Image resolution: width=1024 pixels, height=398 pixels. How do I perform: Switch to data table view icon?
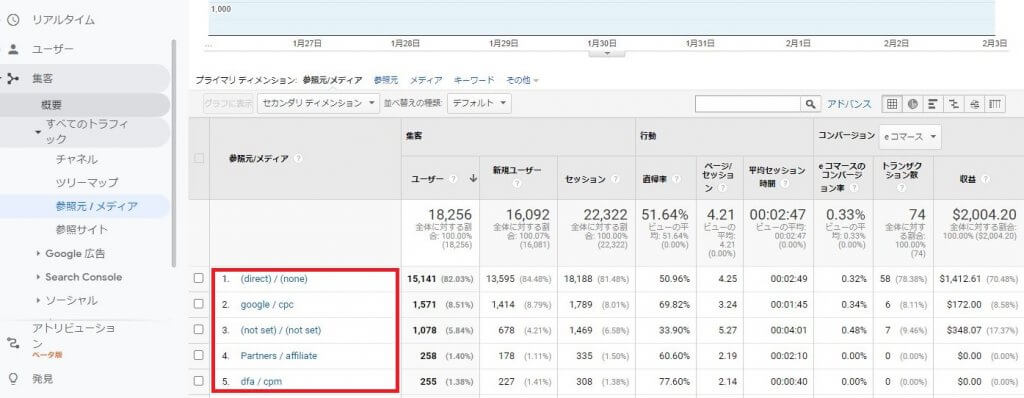tap(892, 104)
